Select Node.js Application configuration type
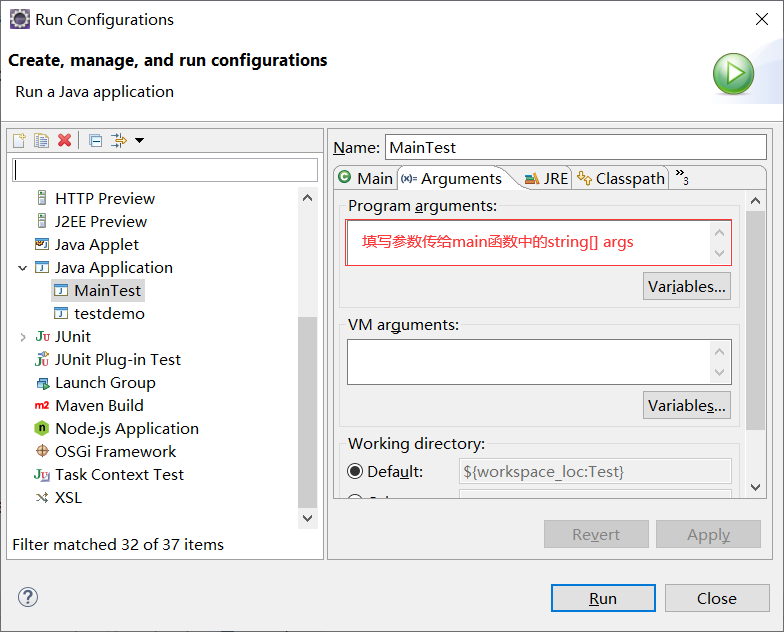The width and height of the screenshot is (784, 632). click(x=126, y=428)
